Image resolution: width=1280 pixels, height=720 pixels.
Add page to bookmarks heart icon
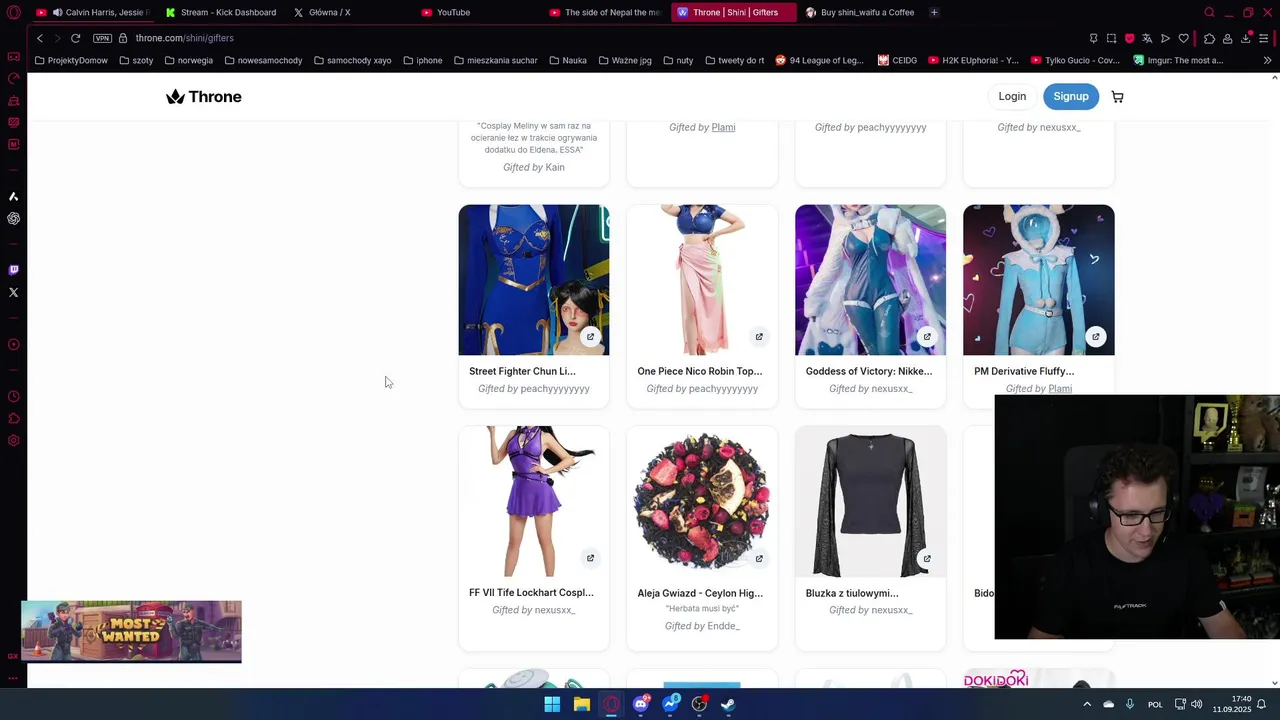coord(1184,38)
